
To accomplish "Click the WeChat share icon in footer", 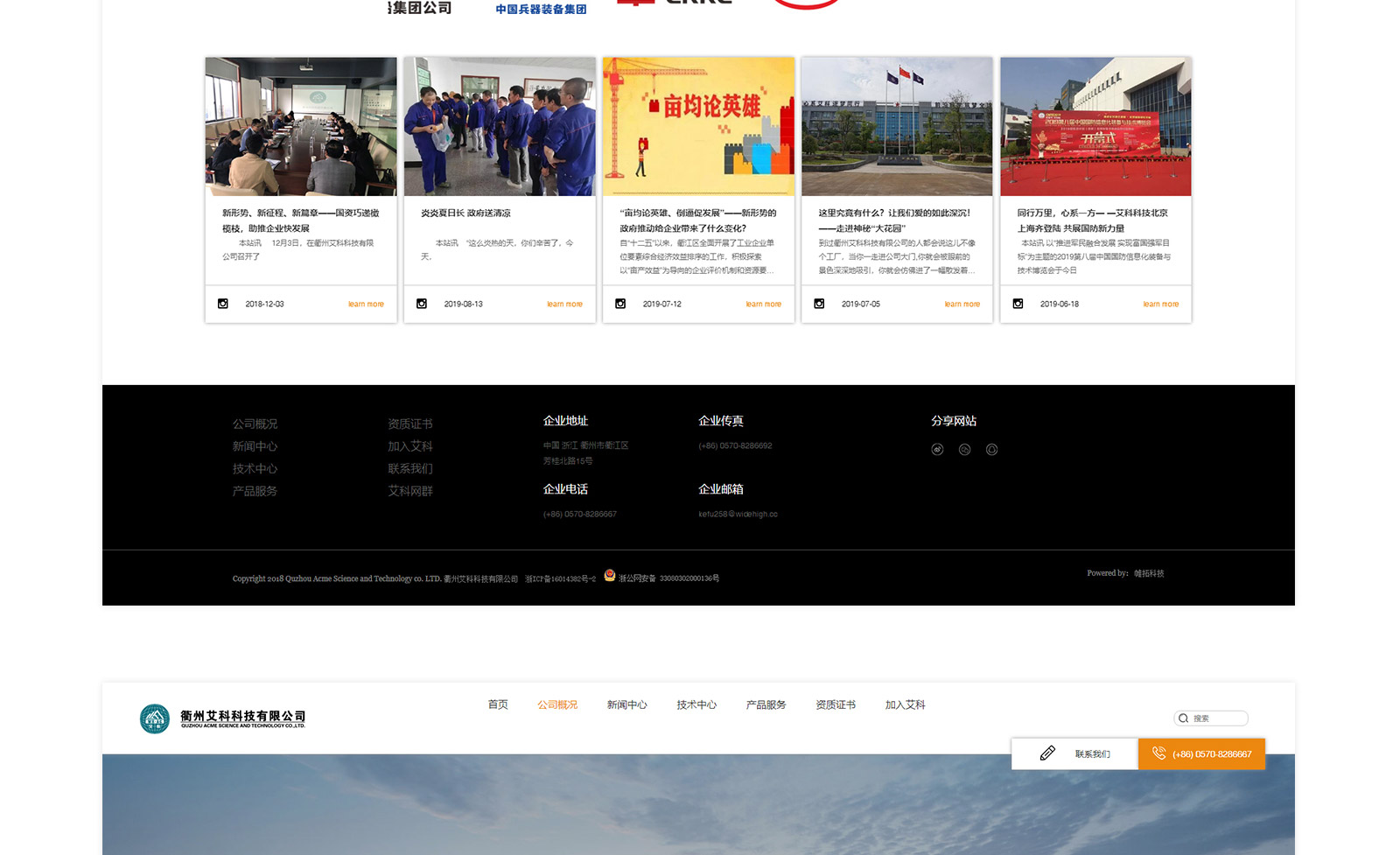I will (x=964, y=450).
